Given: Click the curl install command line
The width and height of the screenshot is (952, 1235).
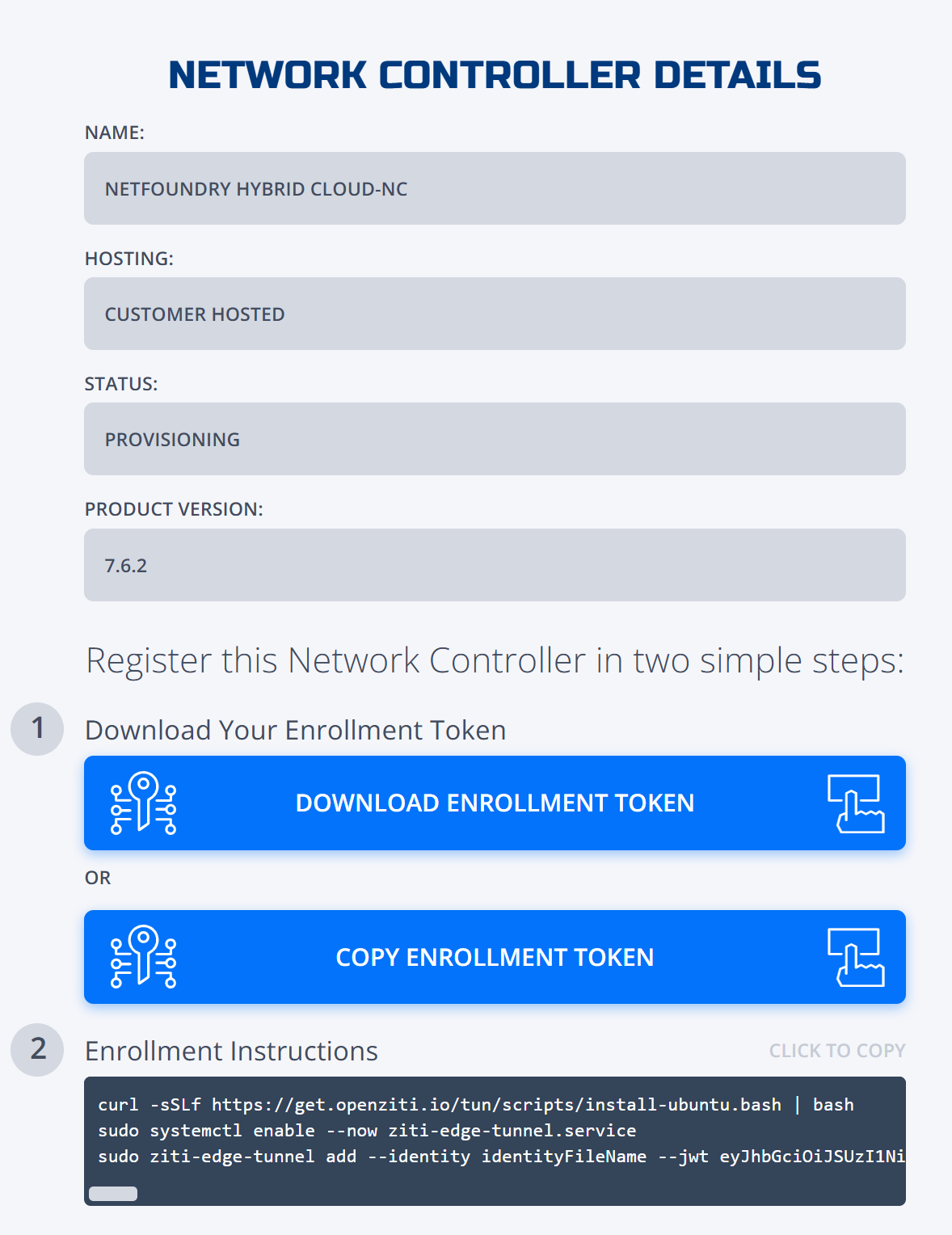Looking at the screenshot, I should [x=476, y=1105].
